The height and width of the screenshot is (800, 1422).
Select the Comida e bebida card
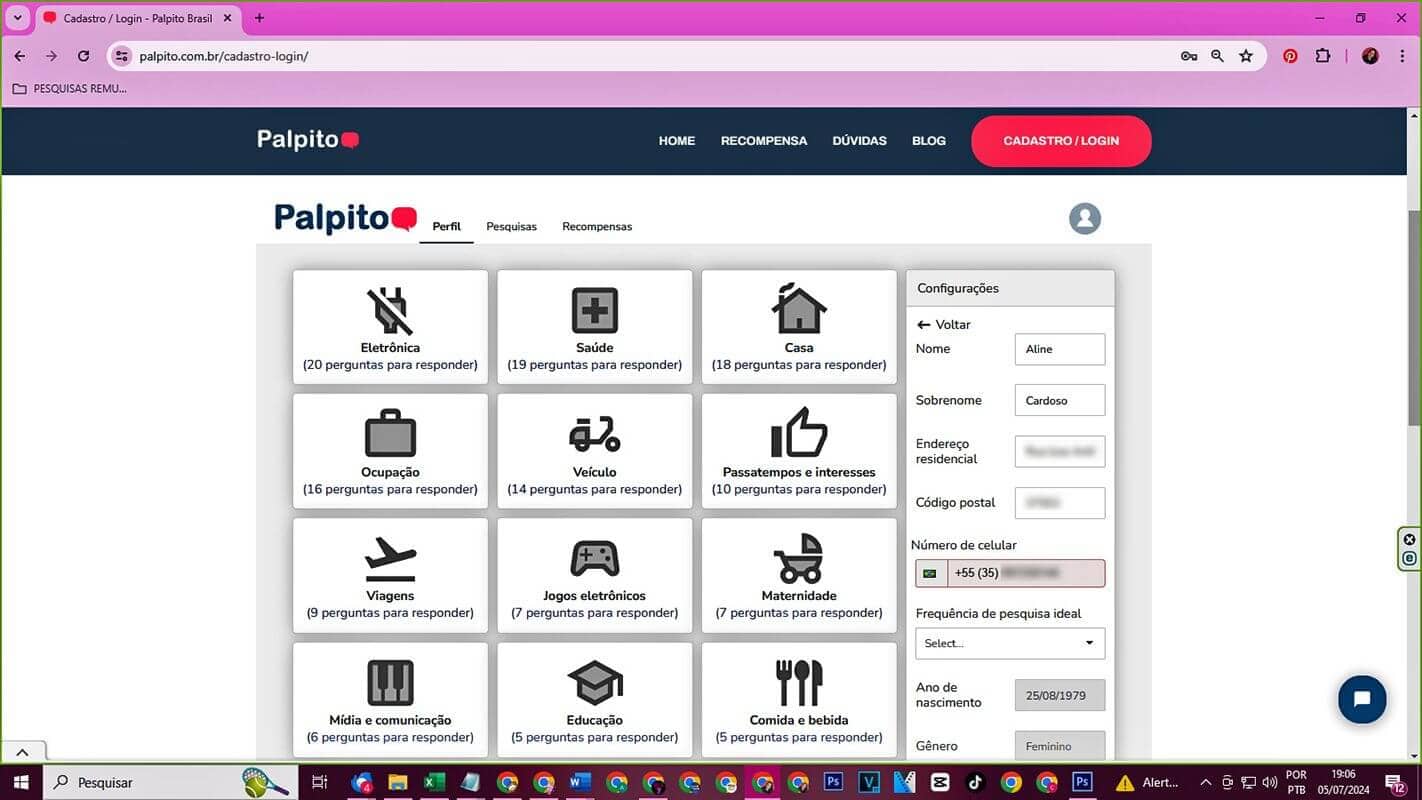799,699
